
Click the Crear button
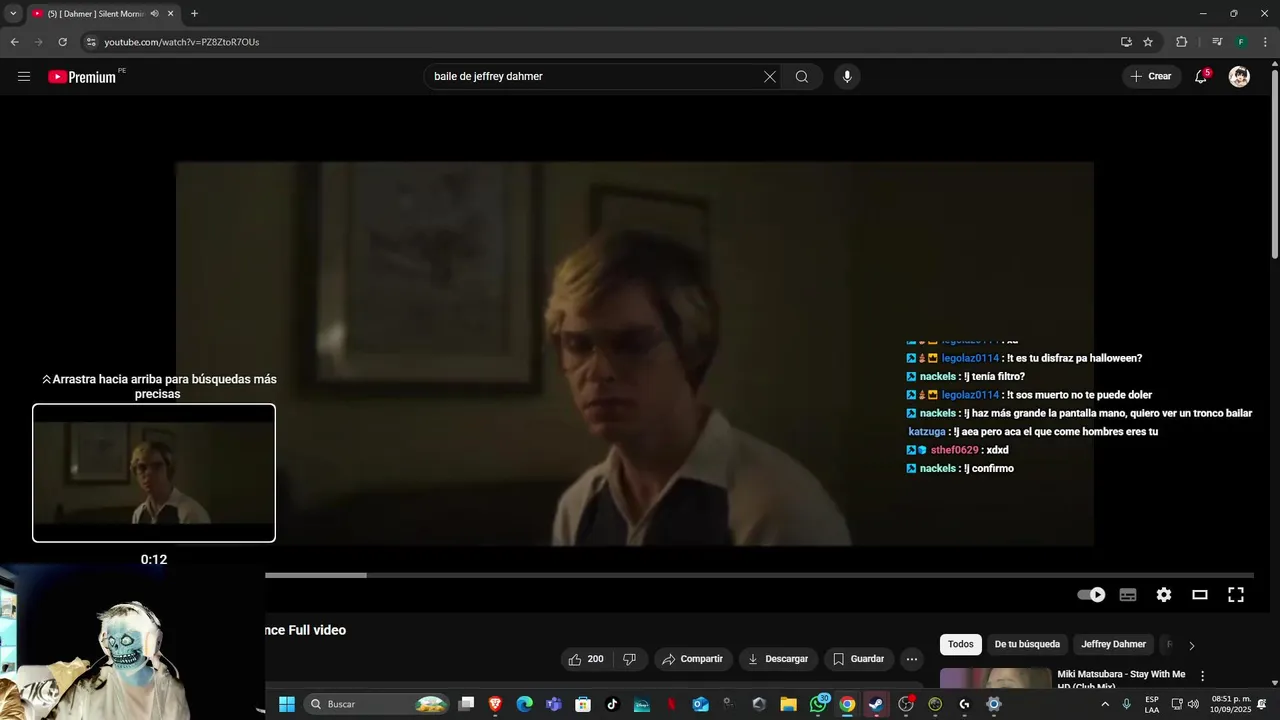1151,76
